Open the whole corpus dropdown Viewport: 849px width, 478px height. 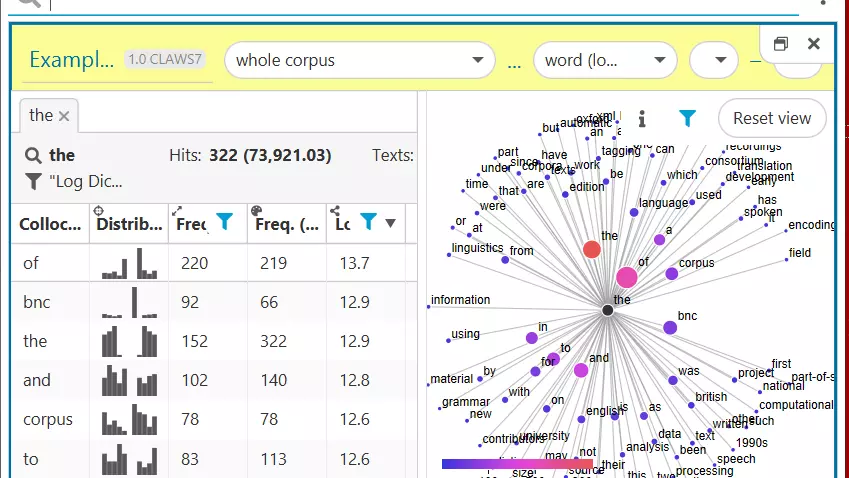(x=360, y=60)
